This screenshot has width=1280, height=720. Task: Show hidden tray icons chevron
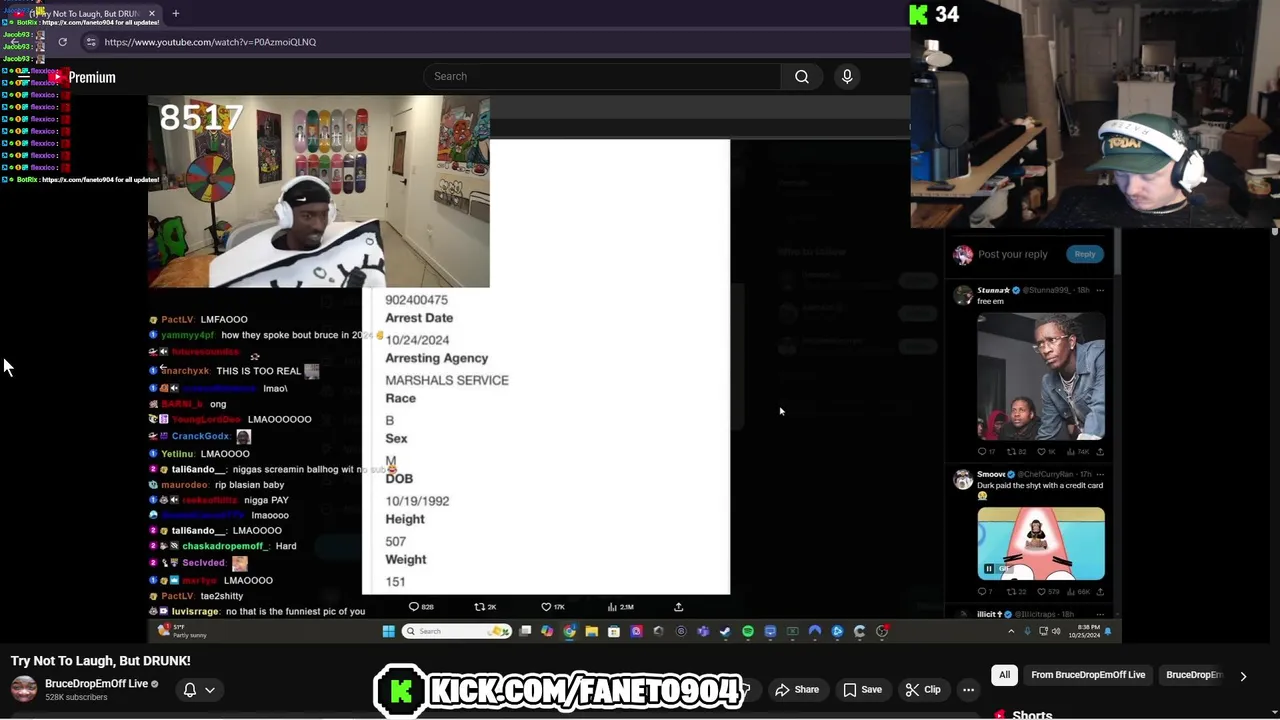pos(1011,631)
